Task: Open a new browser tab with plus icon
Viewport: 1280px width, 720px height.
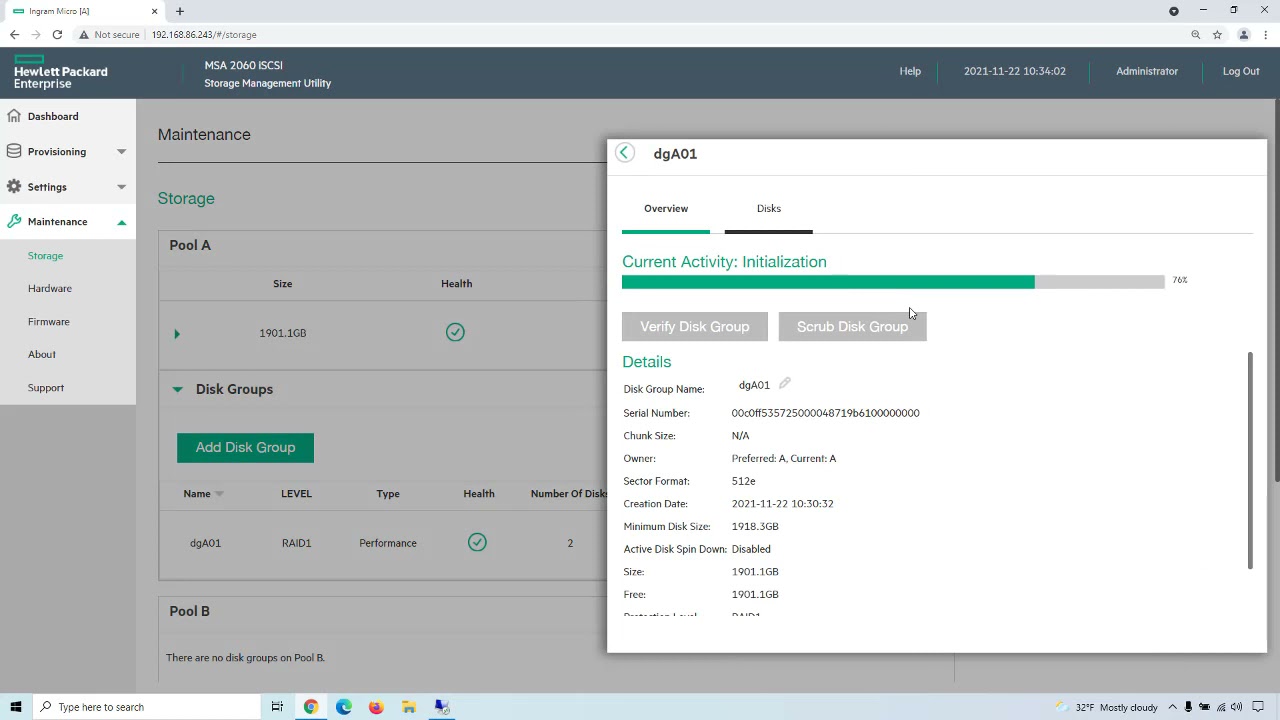Action: pyautogui.click(x=180, y=11)
